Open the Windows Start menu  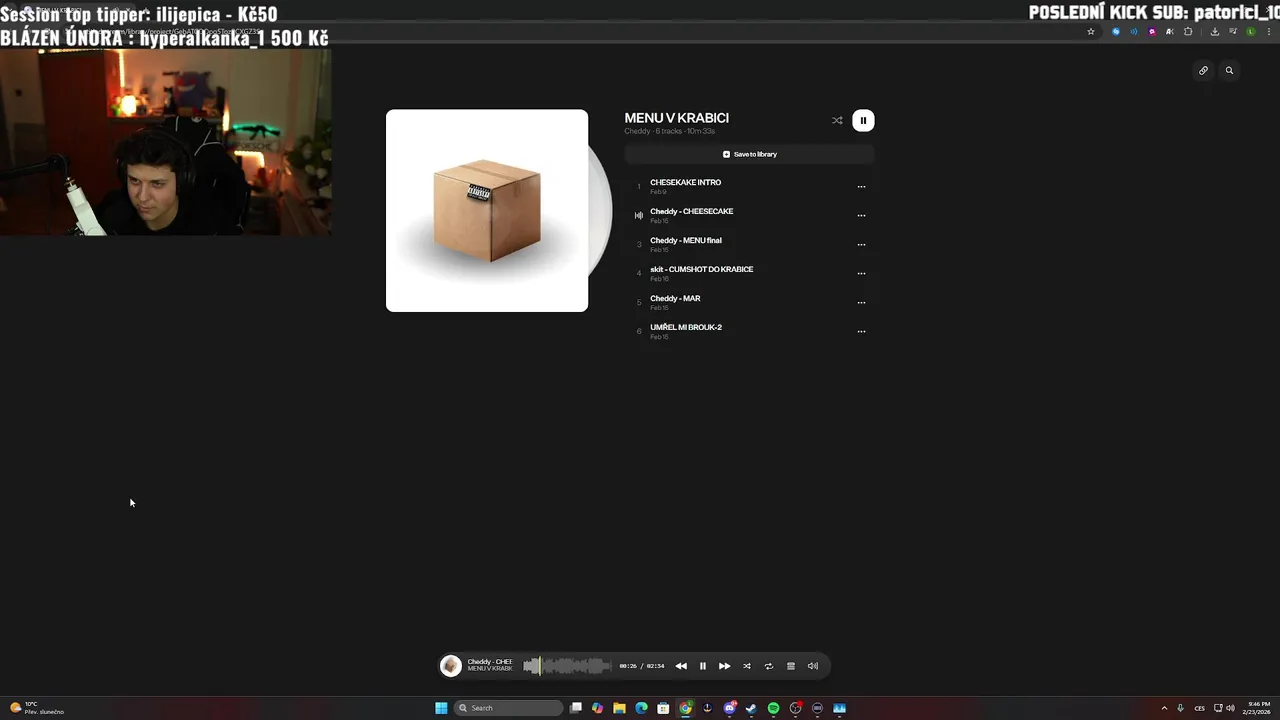tap(441, 708)
